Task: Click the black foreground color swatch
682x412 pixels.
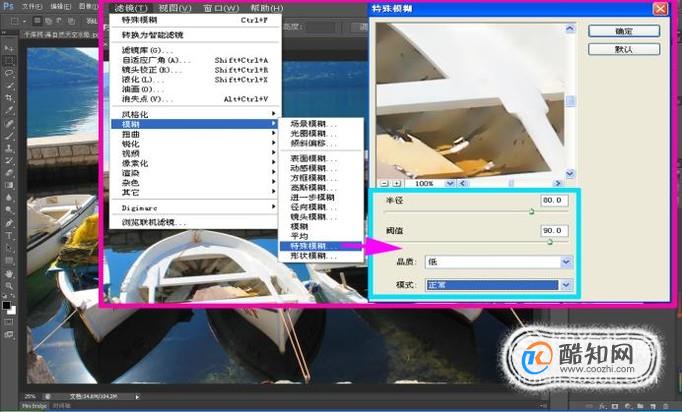Action: [x=6, y=305]
